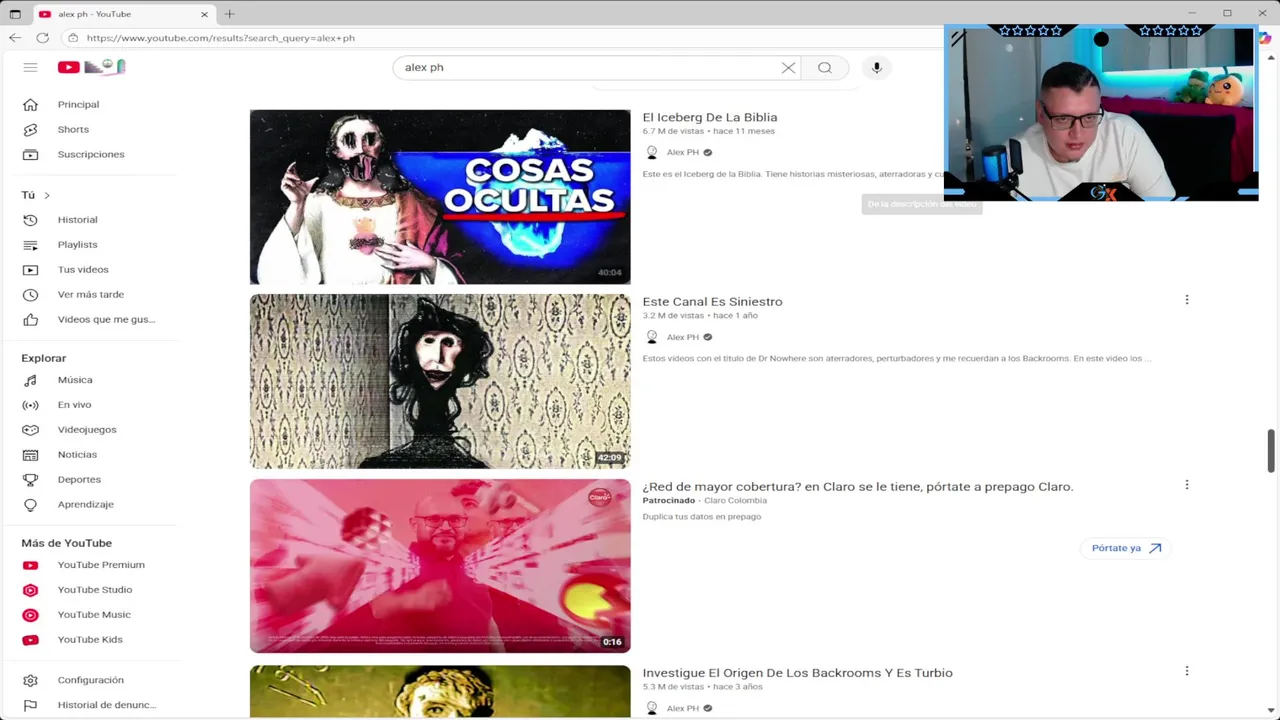Image resolution: width=1280 pixels, height=720 pixels.
Task: Open Configuración gear icon
Action: [30, 680]
